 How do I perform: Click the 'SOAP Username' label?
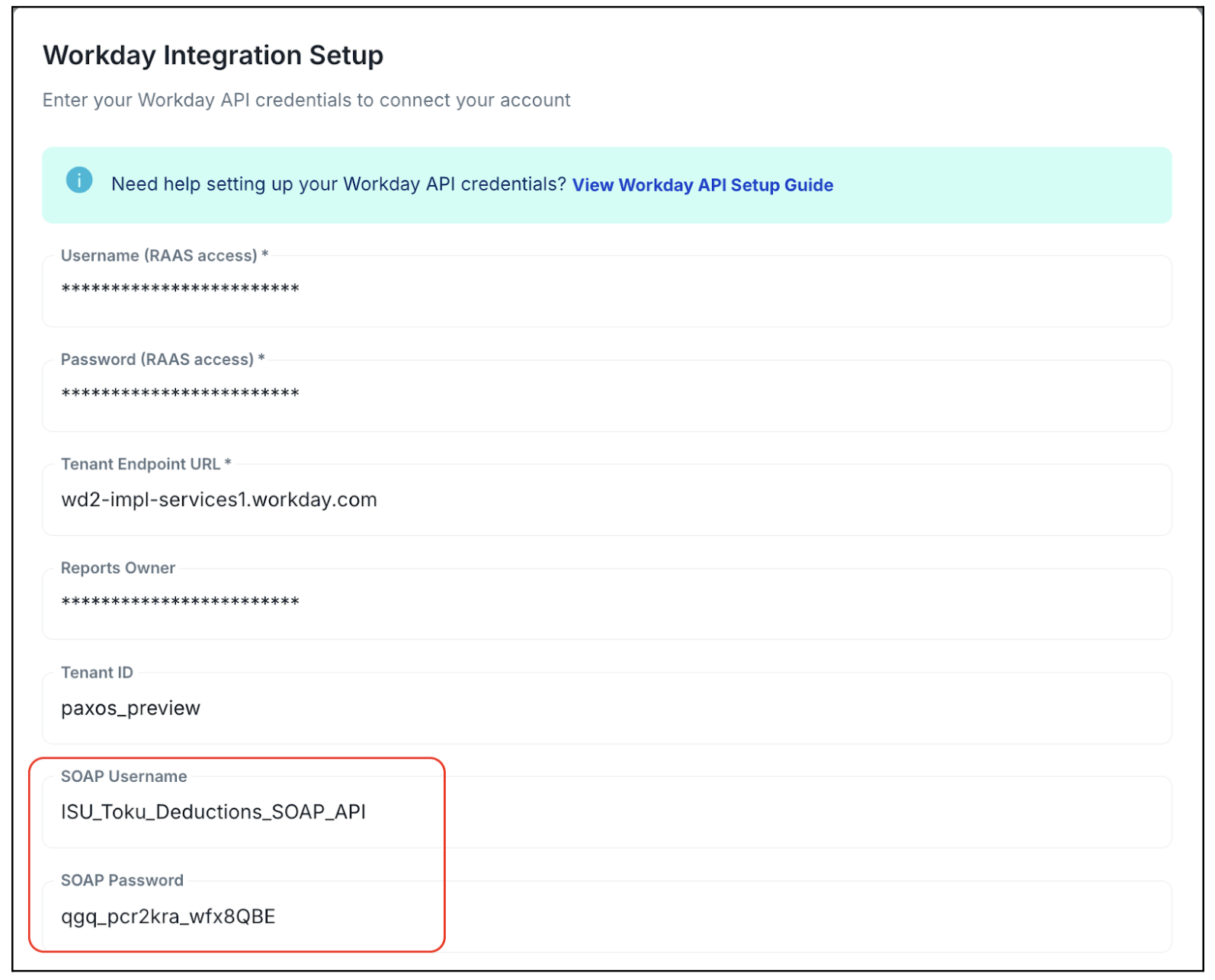point(124,776)
